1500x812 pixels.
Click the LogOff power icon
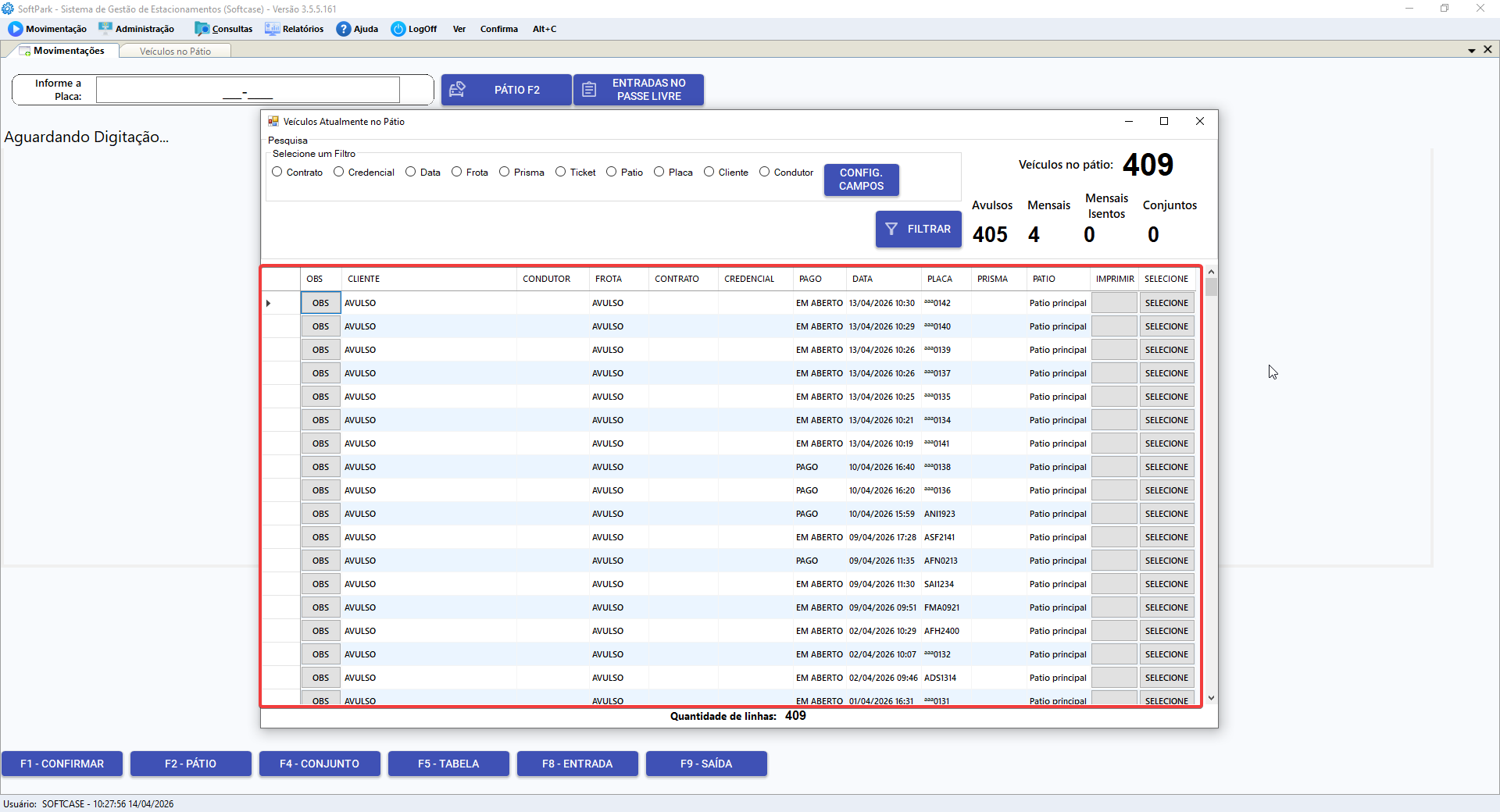[398, 29]
